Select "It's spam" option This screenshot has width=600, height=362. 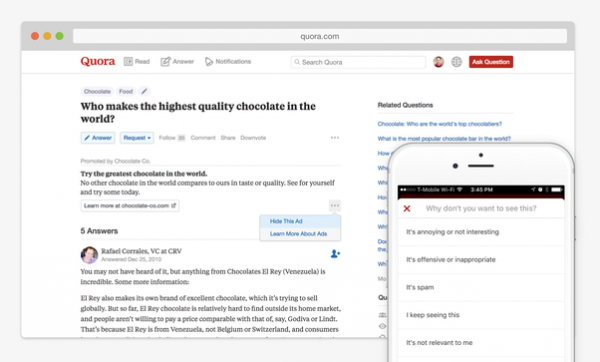(x=481, y=287)
